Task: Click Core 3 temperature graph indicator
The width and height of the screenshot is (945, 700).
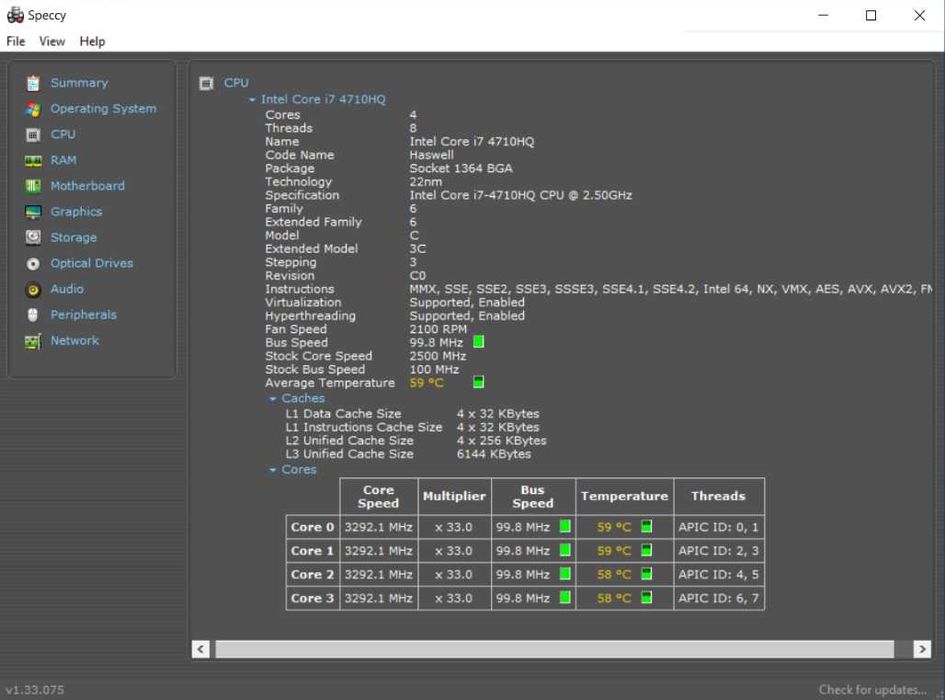Action: (647, 598)
